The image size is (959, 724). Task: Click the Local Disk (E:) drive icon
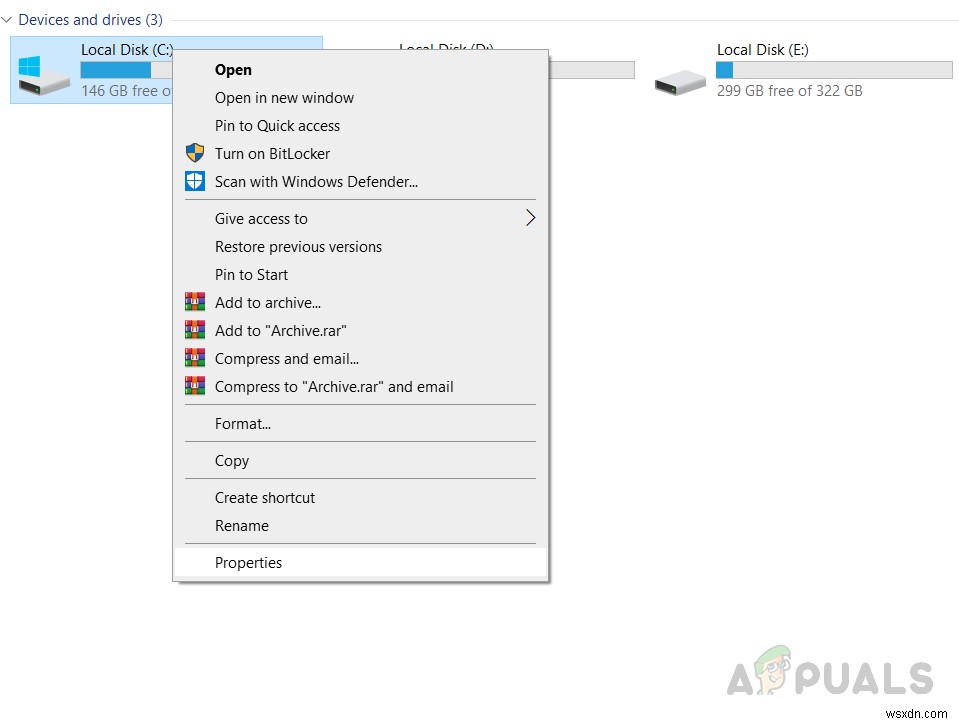point(680,83)
